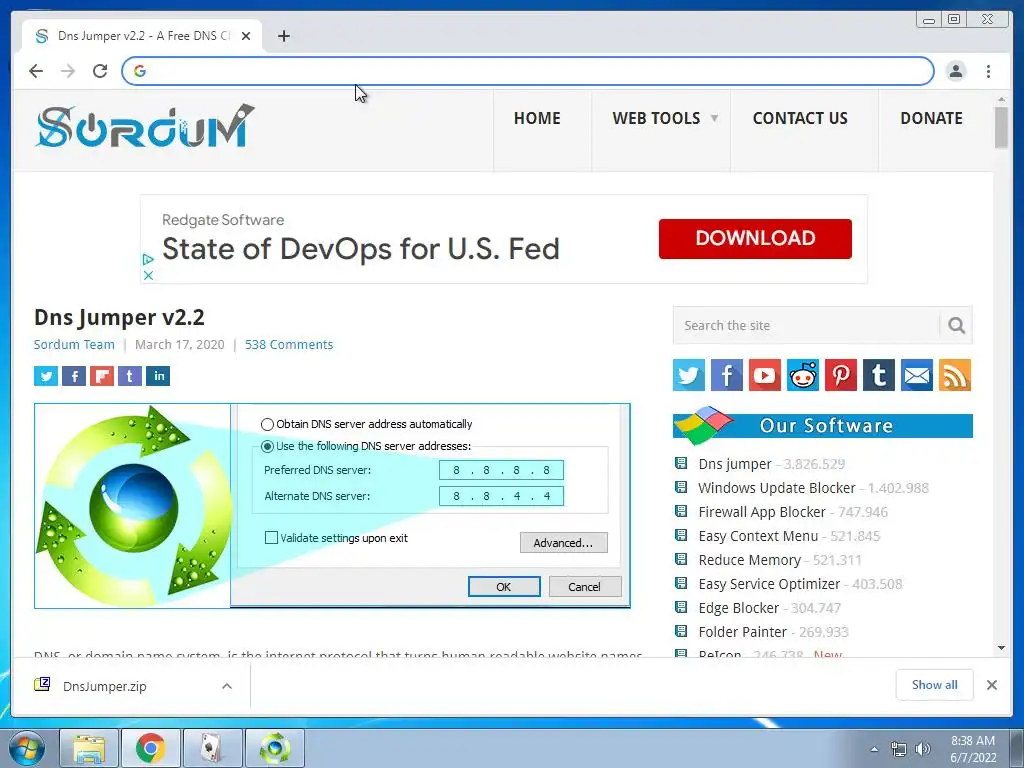Image resolution: width=1024 pixels, height=768 pixels.
Task: Share article on Facebook under the title
Action: pos(74,376)
